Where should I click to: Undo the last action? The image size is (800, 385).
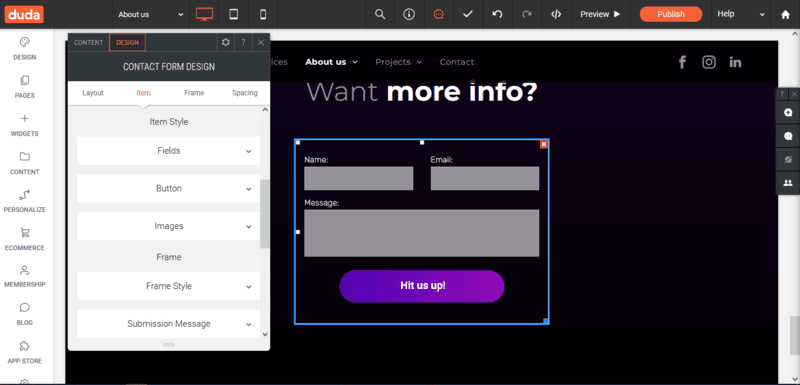(497, 14)
